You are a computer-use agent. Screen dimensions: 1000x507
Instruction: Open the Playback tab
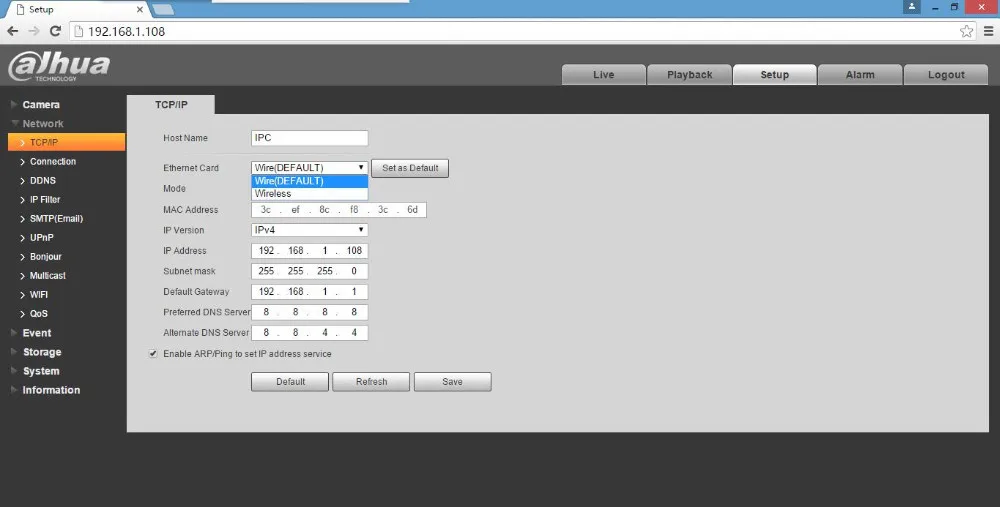(x=689, y=75)
